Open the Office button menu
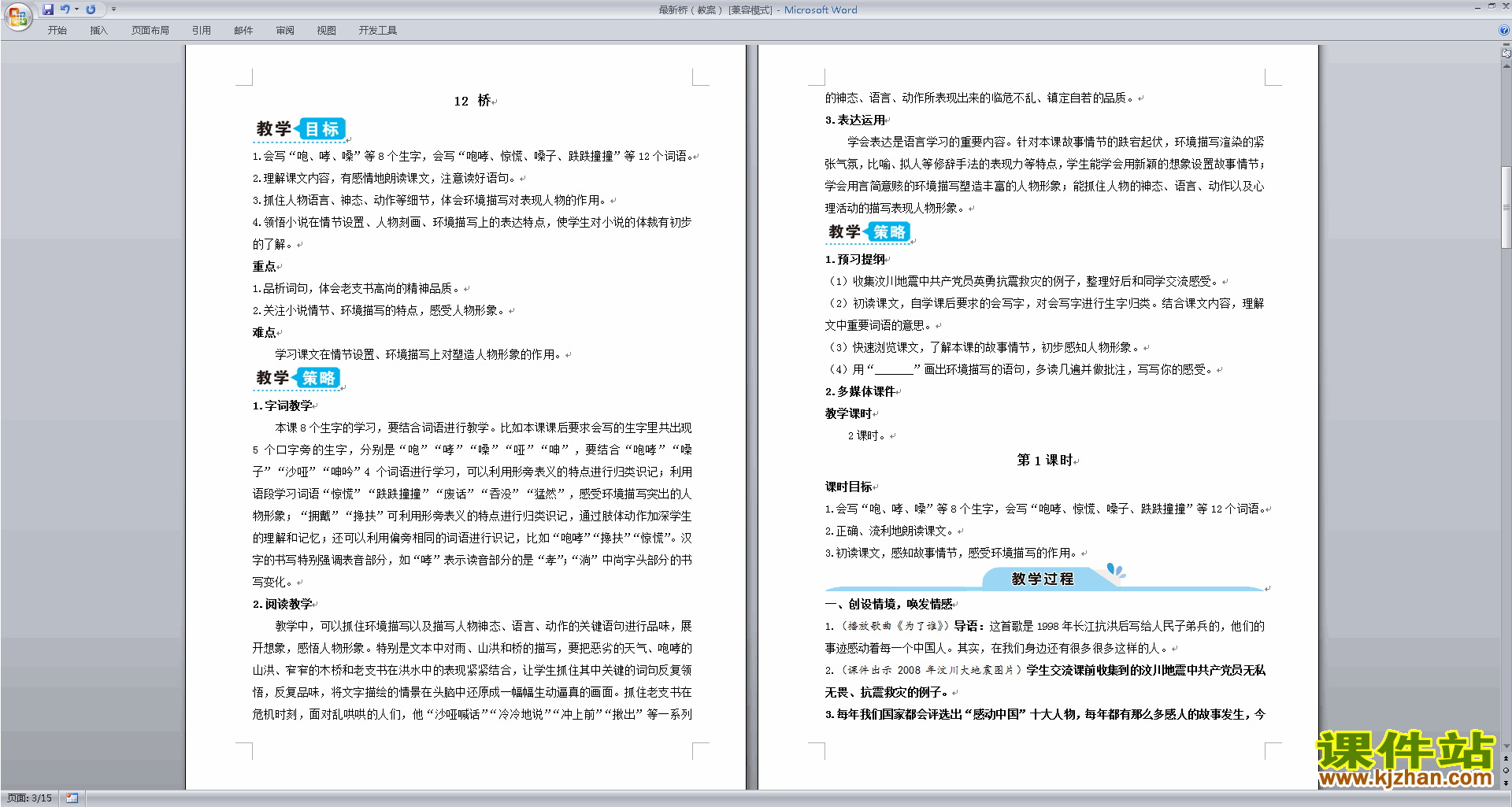 pyautogui.click(x=17, y=16)
